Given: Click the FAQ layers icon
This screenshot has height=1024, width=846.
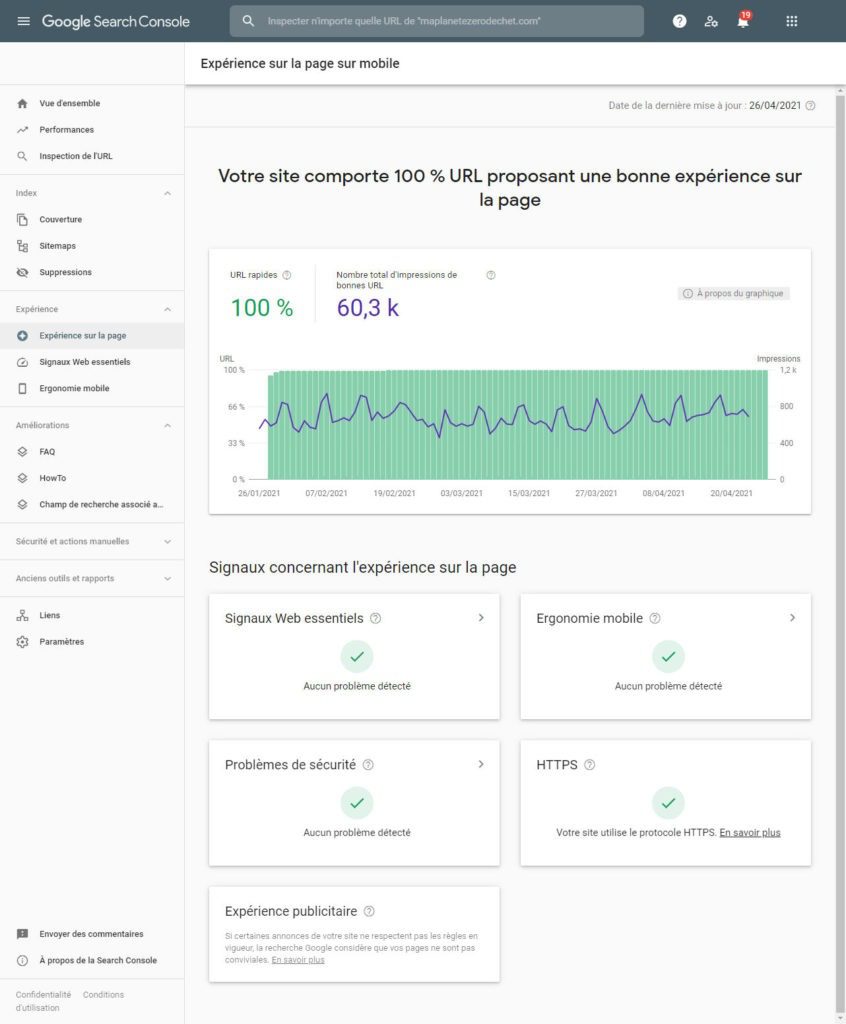Looking at the screenshot, I should pyautogui.click(x=22, y=452).
